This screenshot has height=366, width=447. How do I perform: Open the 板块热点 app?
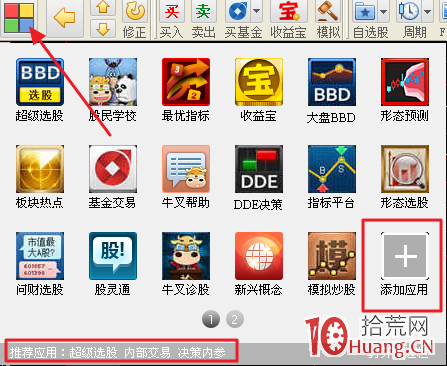pos(40,169)
